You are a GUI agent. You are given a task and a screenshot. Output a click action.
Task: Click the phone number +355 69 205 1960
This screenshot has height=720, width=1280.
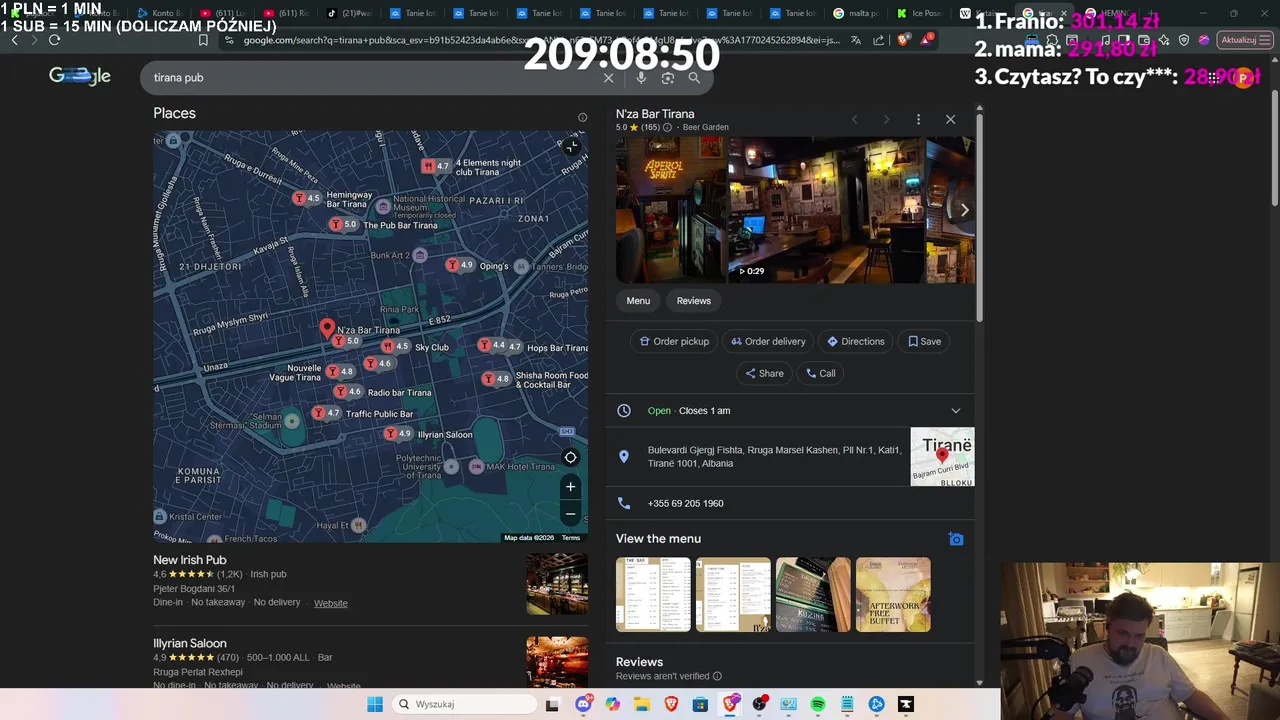pyautogui.click(x=685, y=504)
